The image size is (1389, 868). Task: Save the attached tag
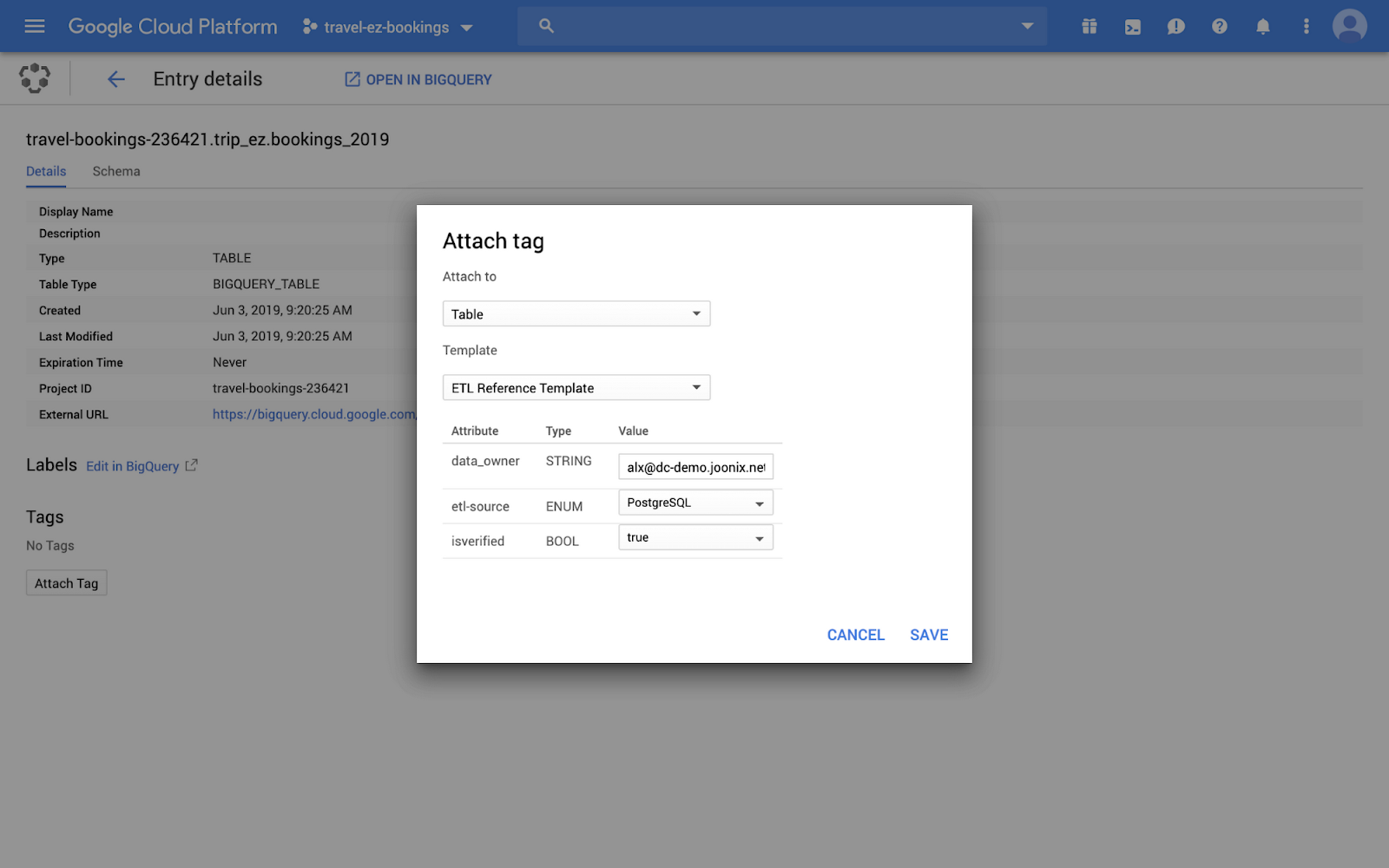click(928, 635)
